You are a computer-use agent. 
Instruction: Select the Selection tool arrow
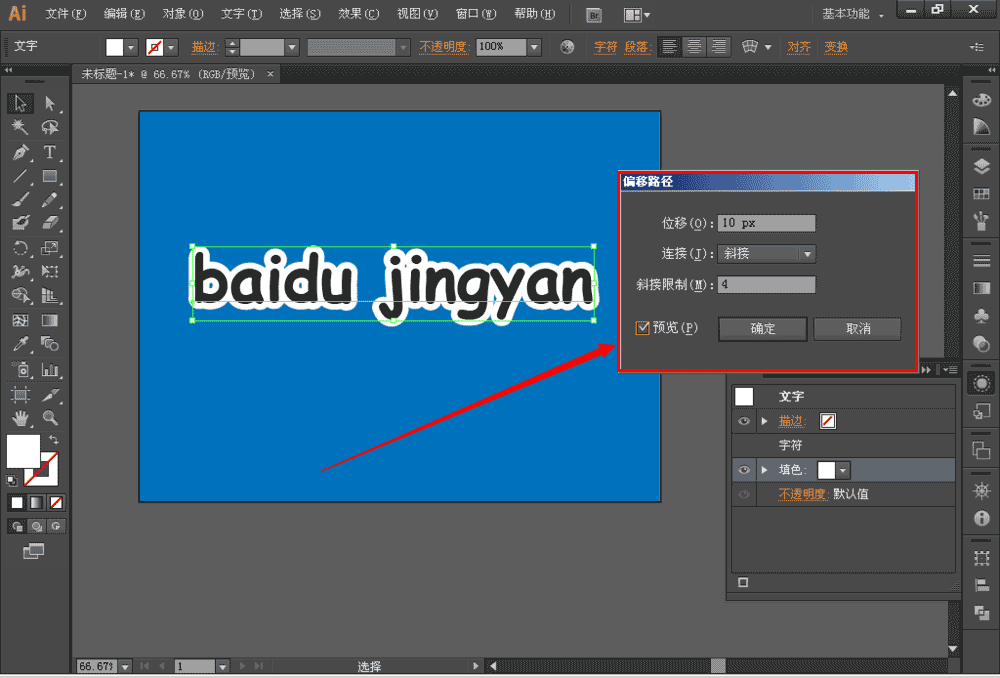20,103
